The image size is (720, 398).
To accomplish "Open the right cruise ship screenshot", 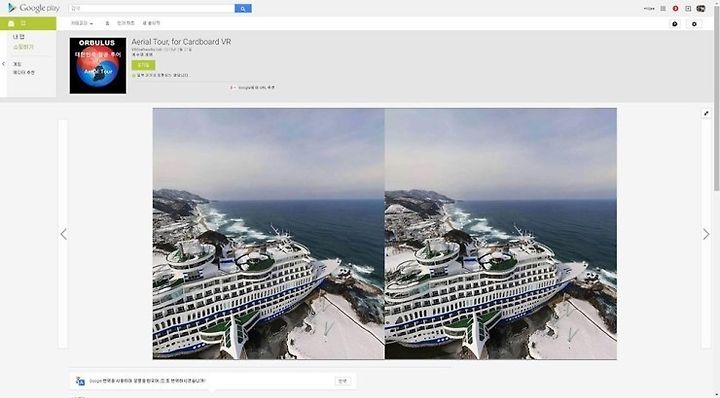I will [x=501, y=234].
